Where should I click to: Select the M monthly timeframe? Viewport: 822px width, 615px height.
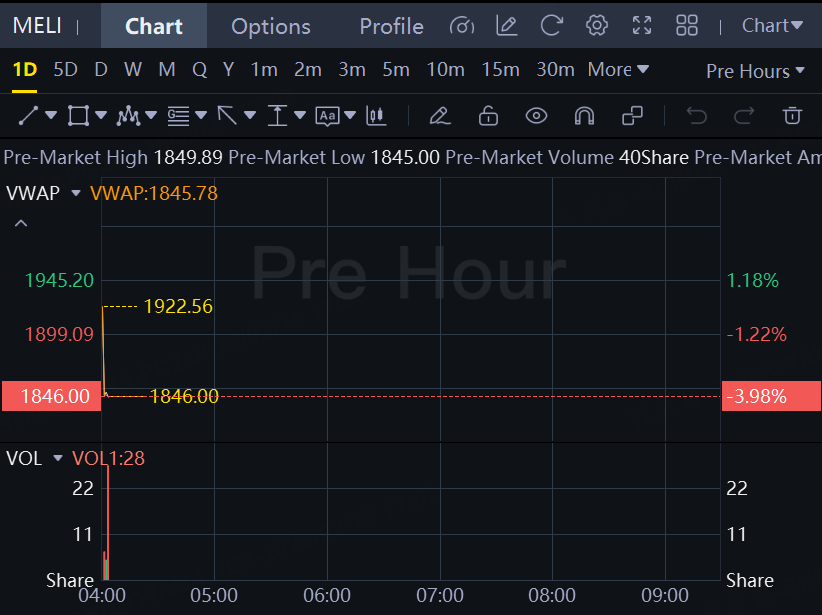tap(167, 69)
